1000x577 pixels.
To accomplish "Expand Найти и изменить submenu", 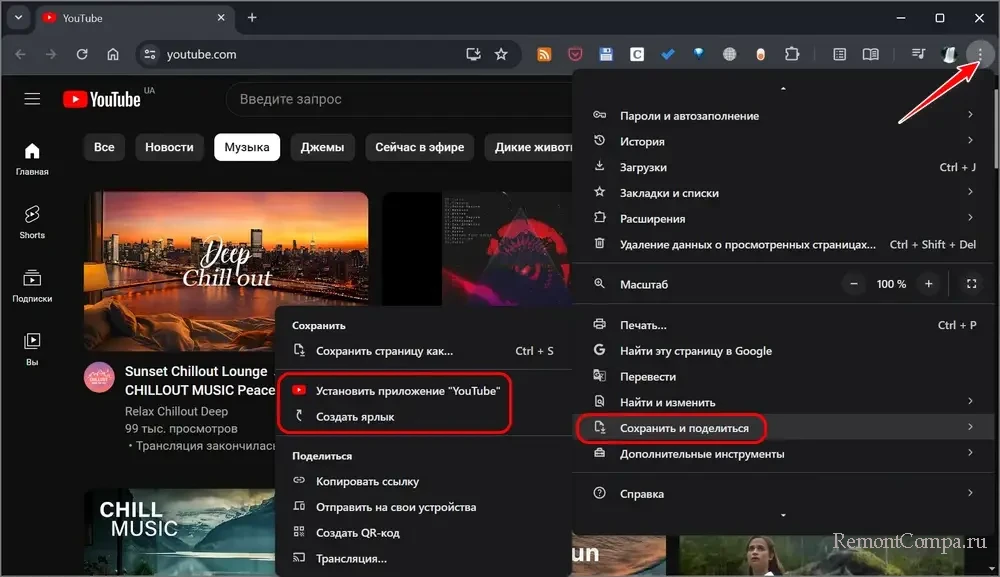I will click(783, 402).
